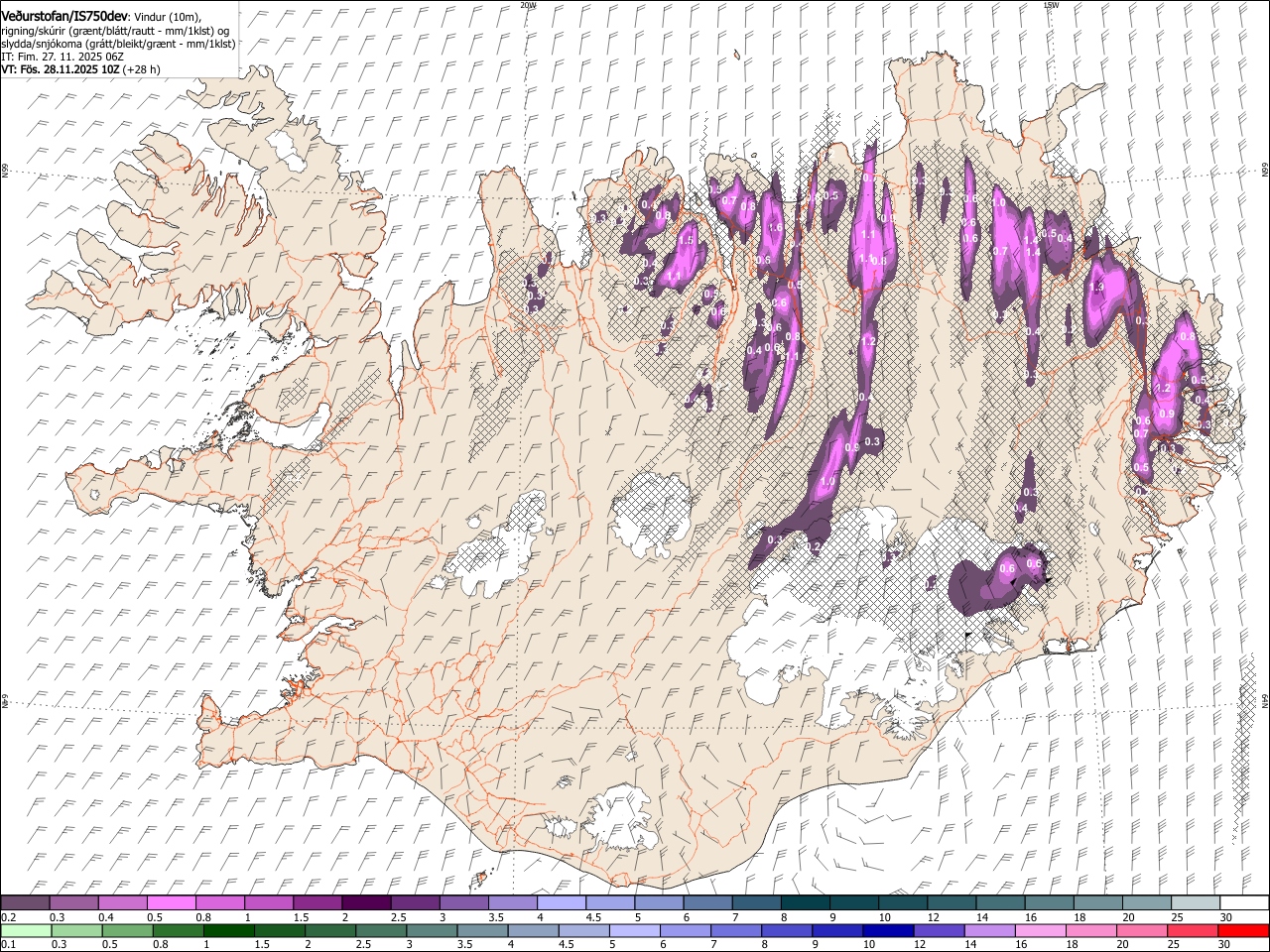Screen dimensions: 1270x952
Task: Pick light pink lower swatch starting at 16
Action: (1040, 931)
